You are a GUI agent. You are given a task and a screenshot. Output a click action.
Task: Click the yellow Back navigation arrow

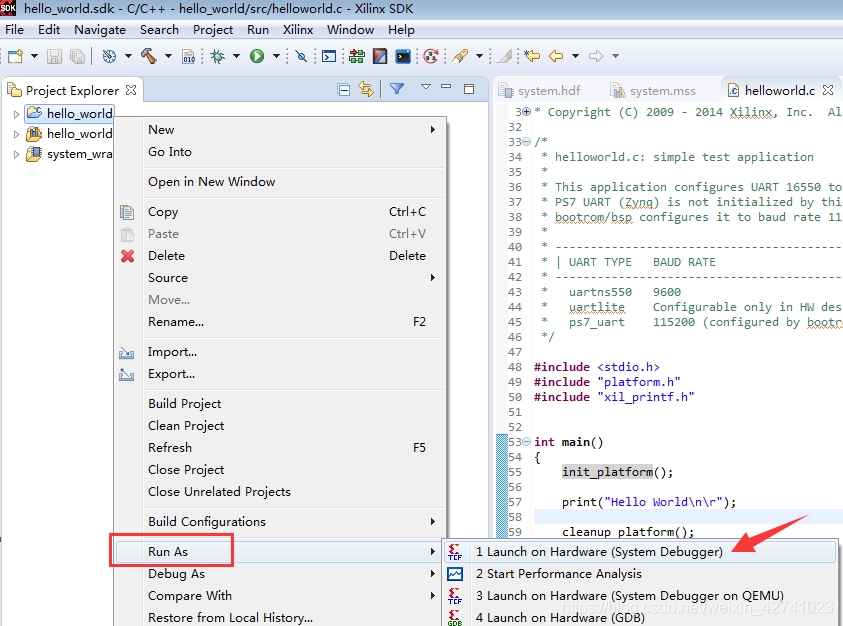pyautogui.click(x=556, y=56)
